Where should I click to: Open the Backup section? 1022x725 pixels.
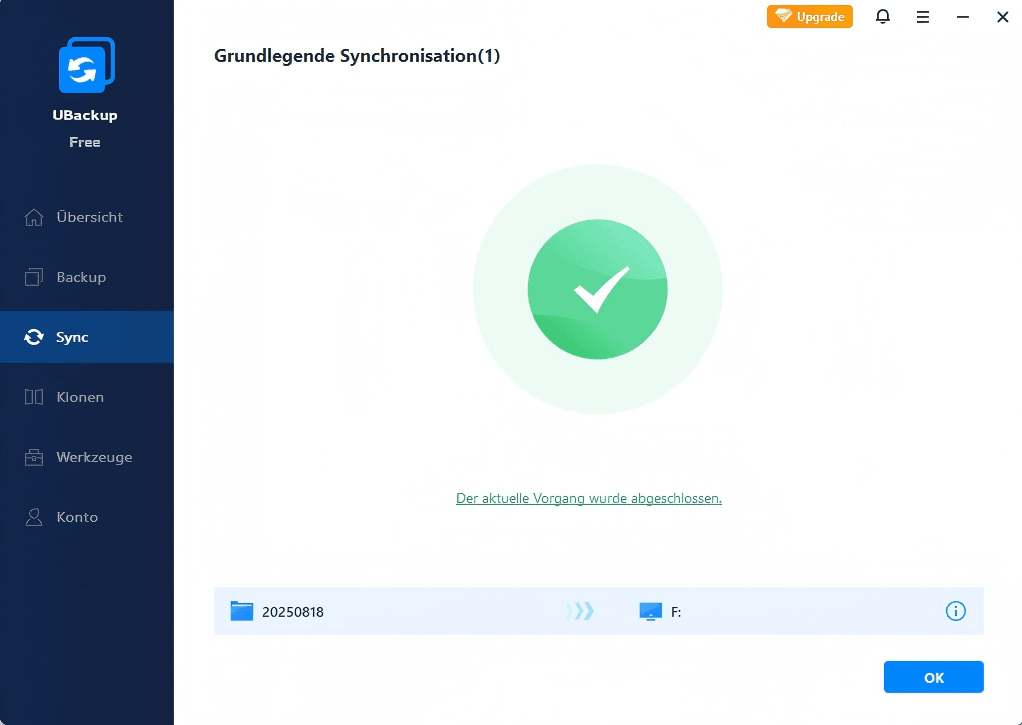[80, 277]
